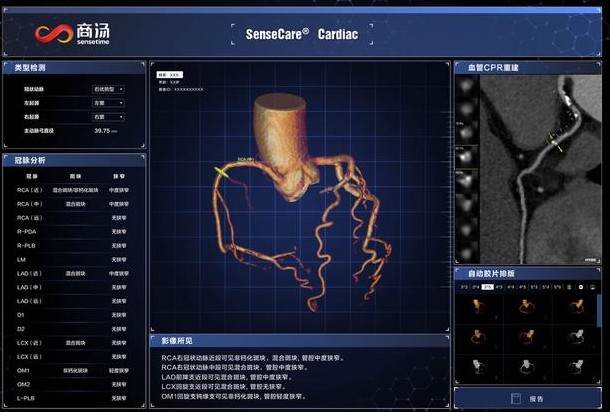
Task: Click the 报告 report button
Action: (x=528, y=398)
